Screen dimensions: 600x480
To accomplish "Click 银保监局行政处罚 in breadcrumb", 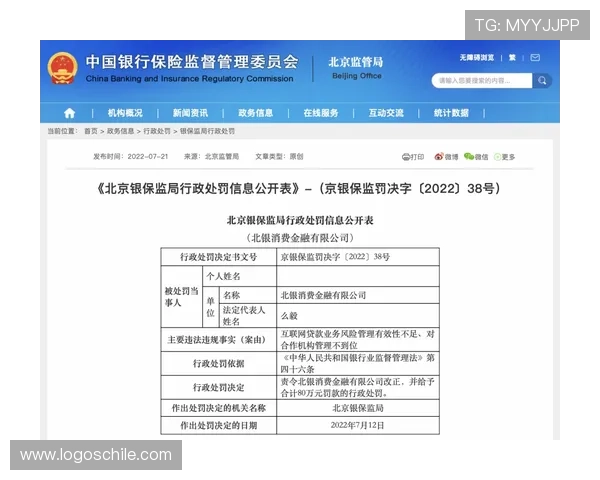I will coord(207,131).
